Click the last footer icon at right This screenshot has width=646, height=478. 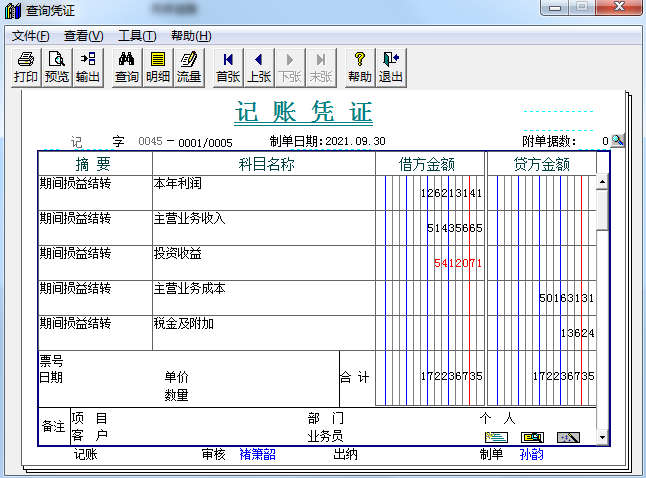click(568, 437)
